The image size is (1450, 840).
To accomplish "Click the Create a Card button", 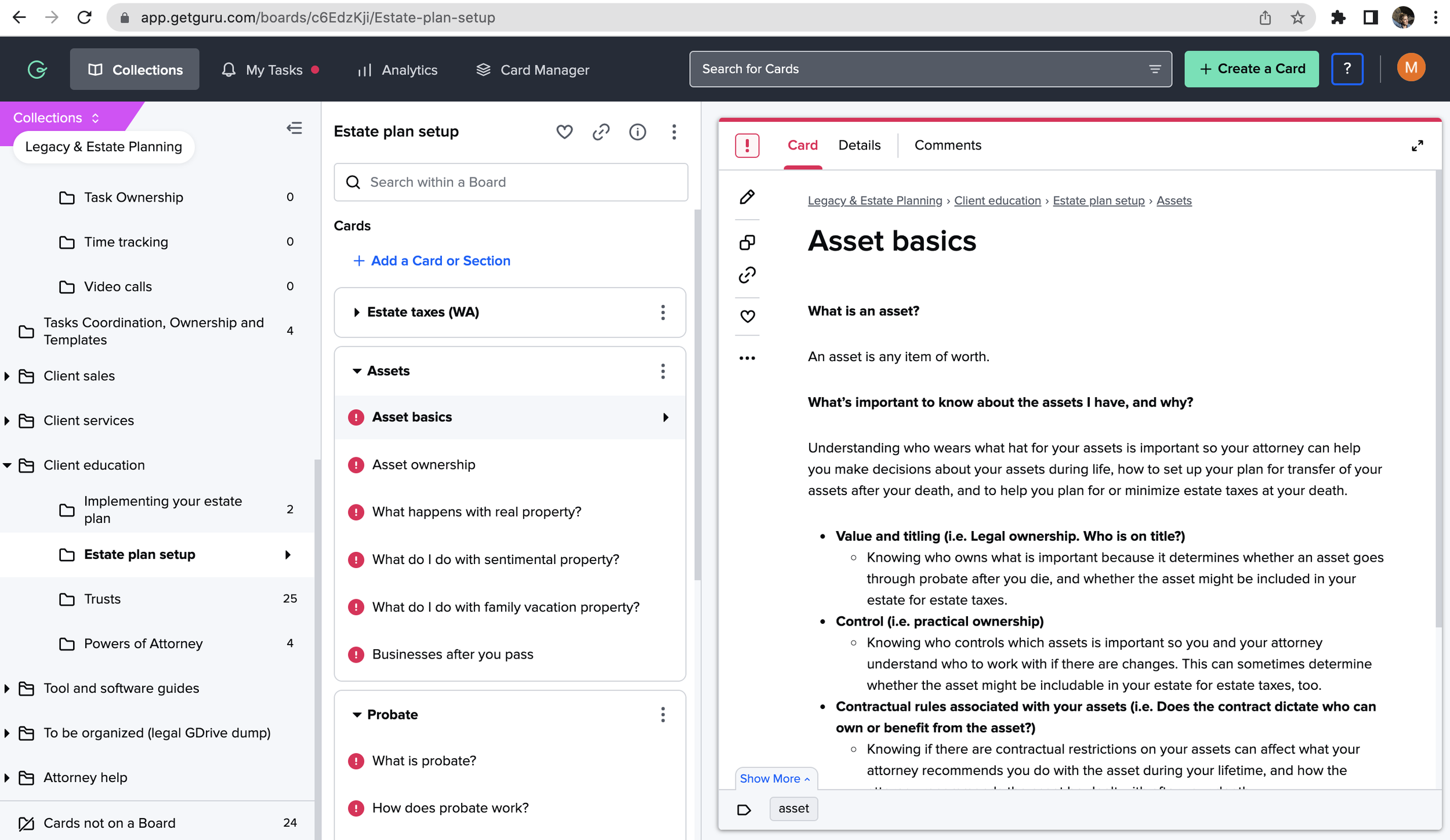I will click(x=1251, y=69).
